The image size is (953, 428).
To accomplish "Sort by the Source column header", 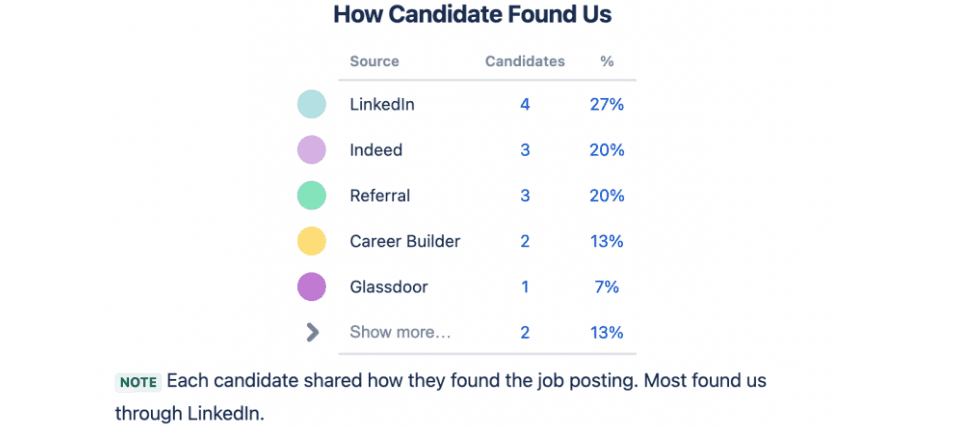I will [x=374, y=61].
